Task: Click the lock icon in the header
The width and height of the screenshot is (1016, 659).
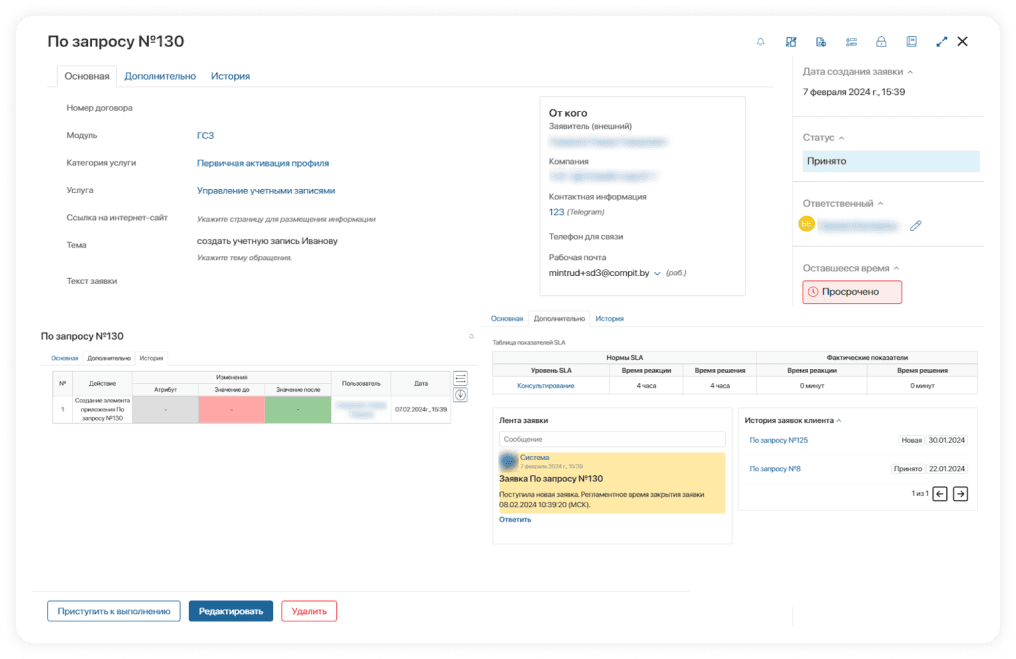Action: click(881, 42)
